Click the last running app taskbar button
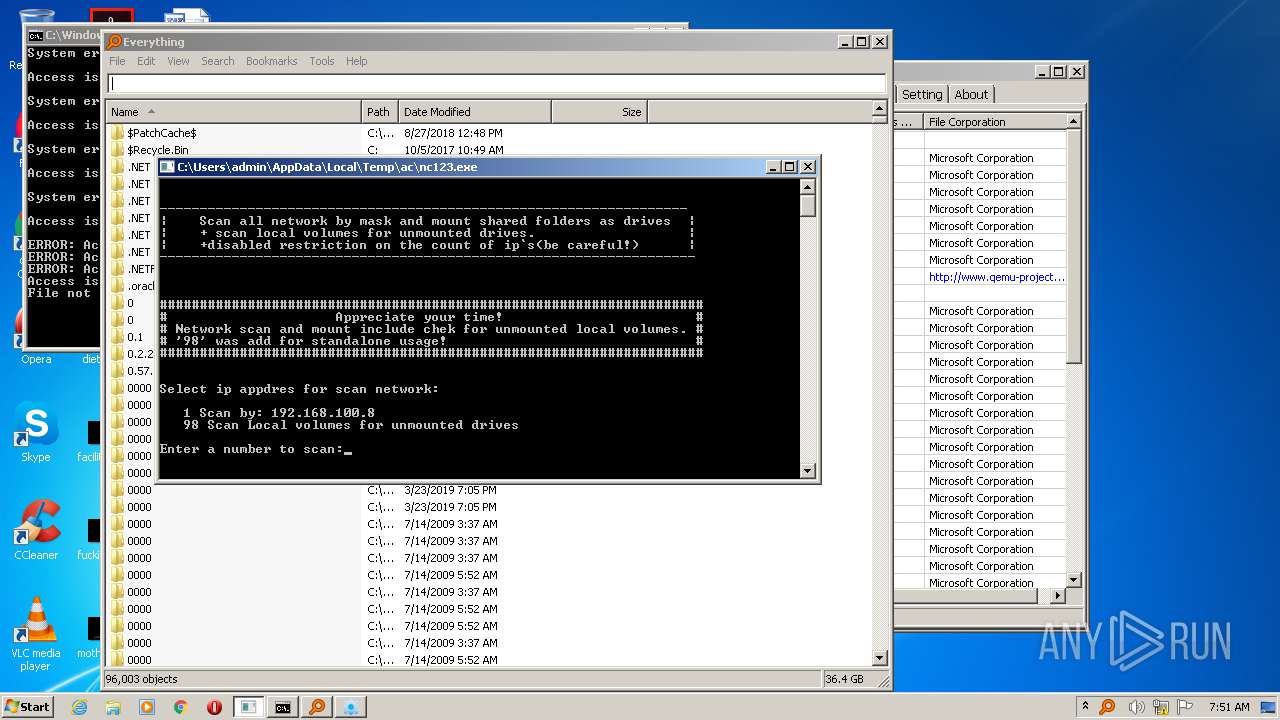 351,707
